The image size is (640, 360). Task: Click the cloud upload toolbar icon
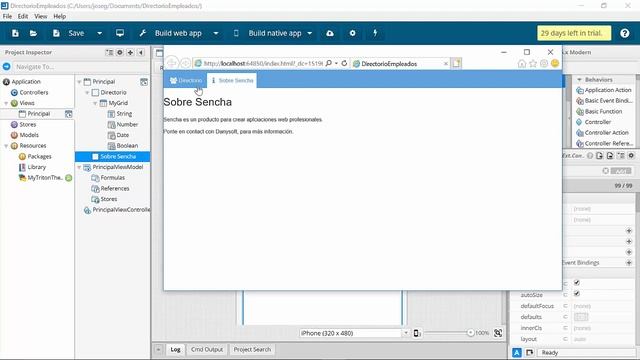pos(330,33)
